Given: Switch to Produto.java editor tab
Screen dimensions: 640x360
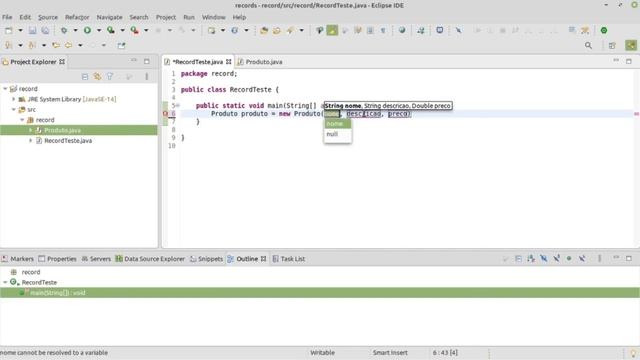Looking at the screenshot, I should click(x=260, y=62).
